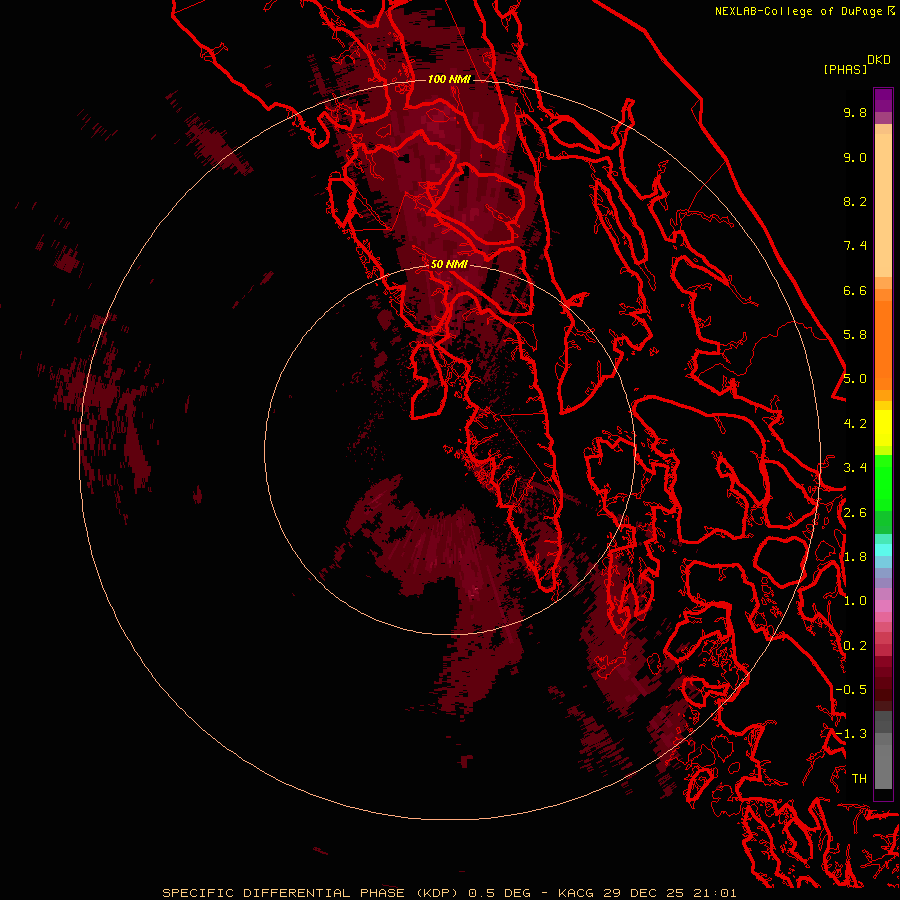Select the 5.0 legend value
This screenshot has width=900, height=900.
[855, 379]
